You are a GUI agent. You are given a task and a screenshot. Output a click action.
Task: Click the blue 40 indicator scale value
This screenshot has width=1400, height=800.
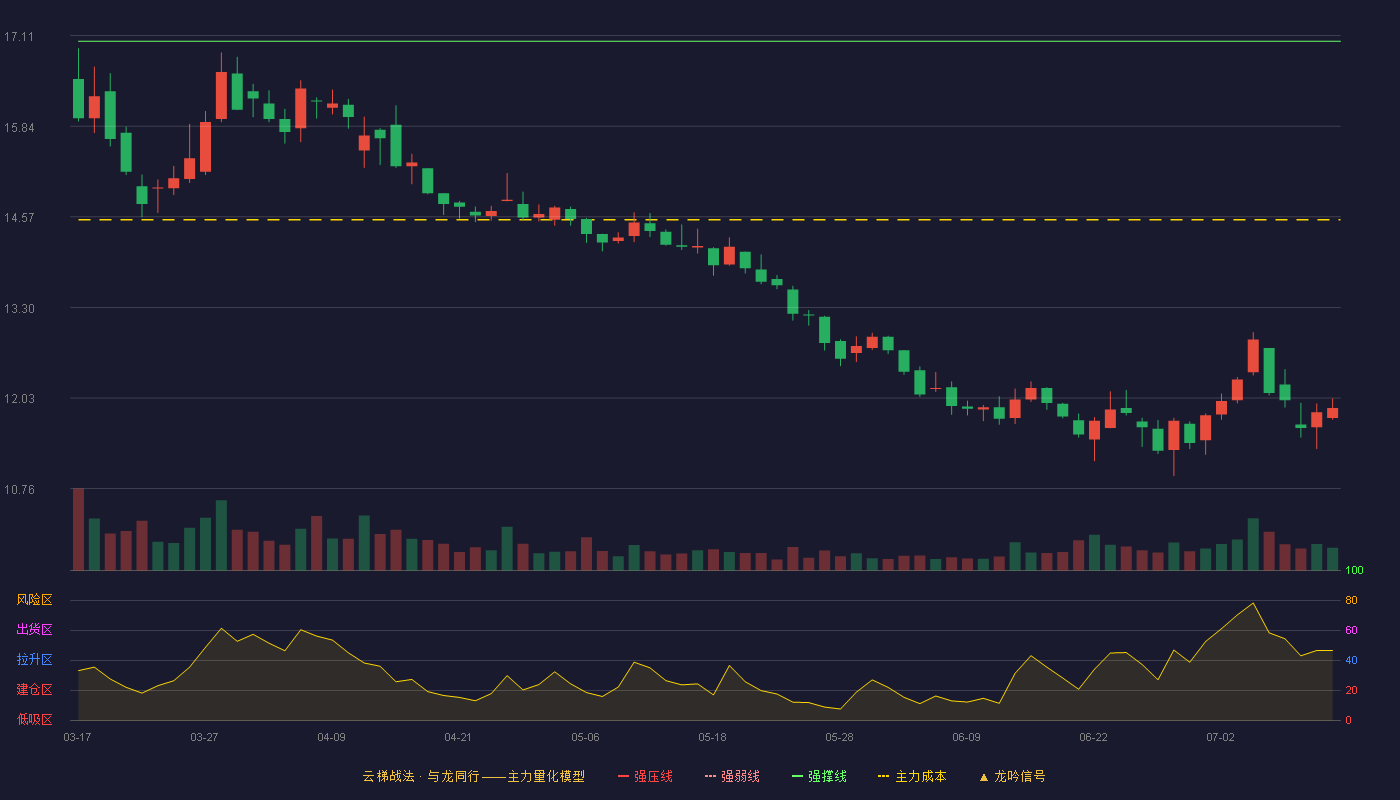[1351, 660]
